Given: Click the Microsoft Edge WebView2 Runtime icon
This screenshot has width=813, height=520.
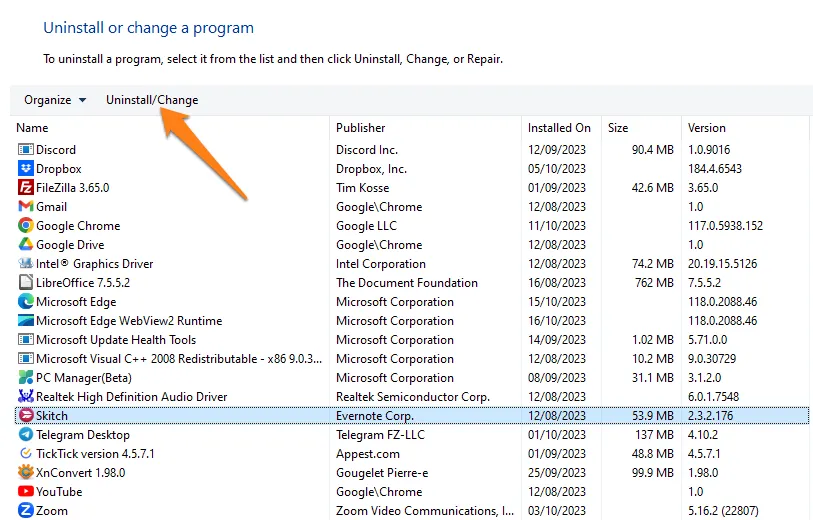Looking at the screenshot, I should point(25,320).
